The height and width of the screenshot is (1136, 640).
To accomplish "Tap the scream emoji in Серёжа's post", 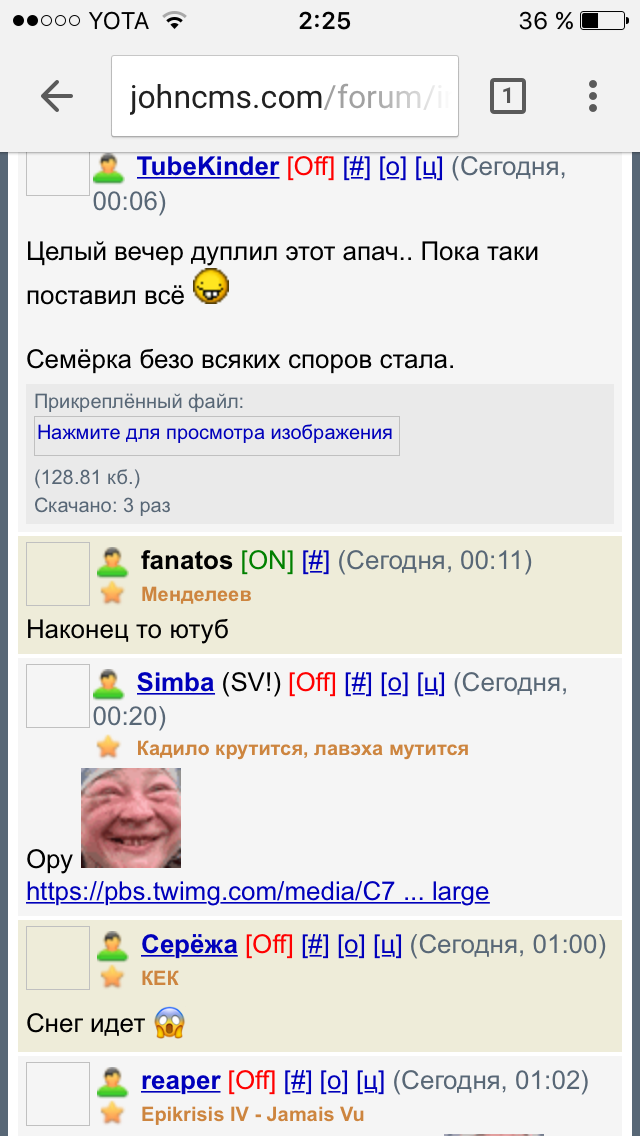I will point(170,1023).
